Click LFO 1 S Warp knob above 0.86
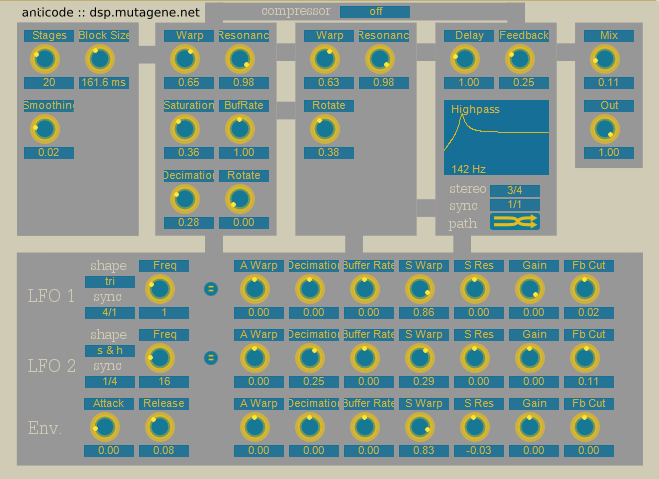This screenshot has height=479, width=659. click(x=420, y=289)
